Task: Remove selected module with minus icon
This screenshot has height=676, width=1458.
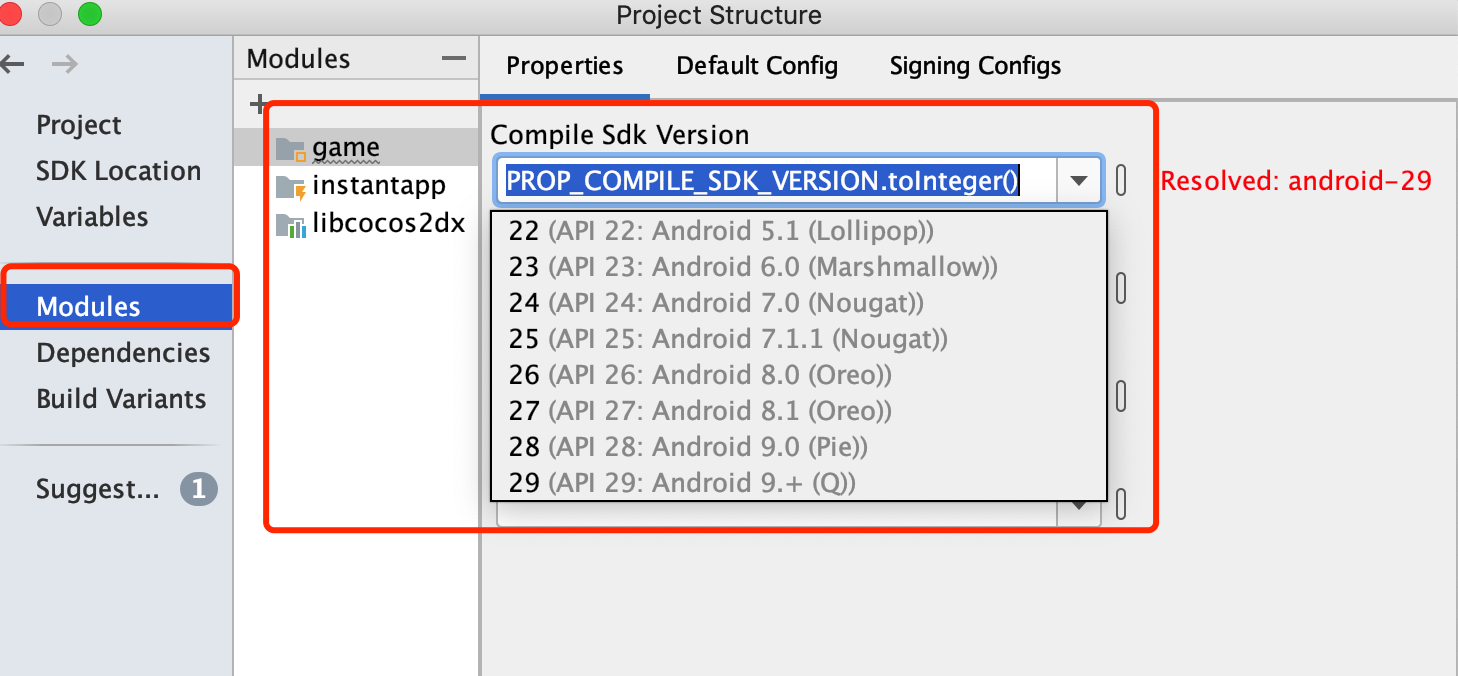Action: point(454,59)
